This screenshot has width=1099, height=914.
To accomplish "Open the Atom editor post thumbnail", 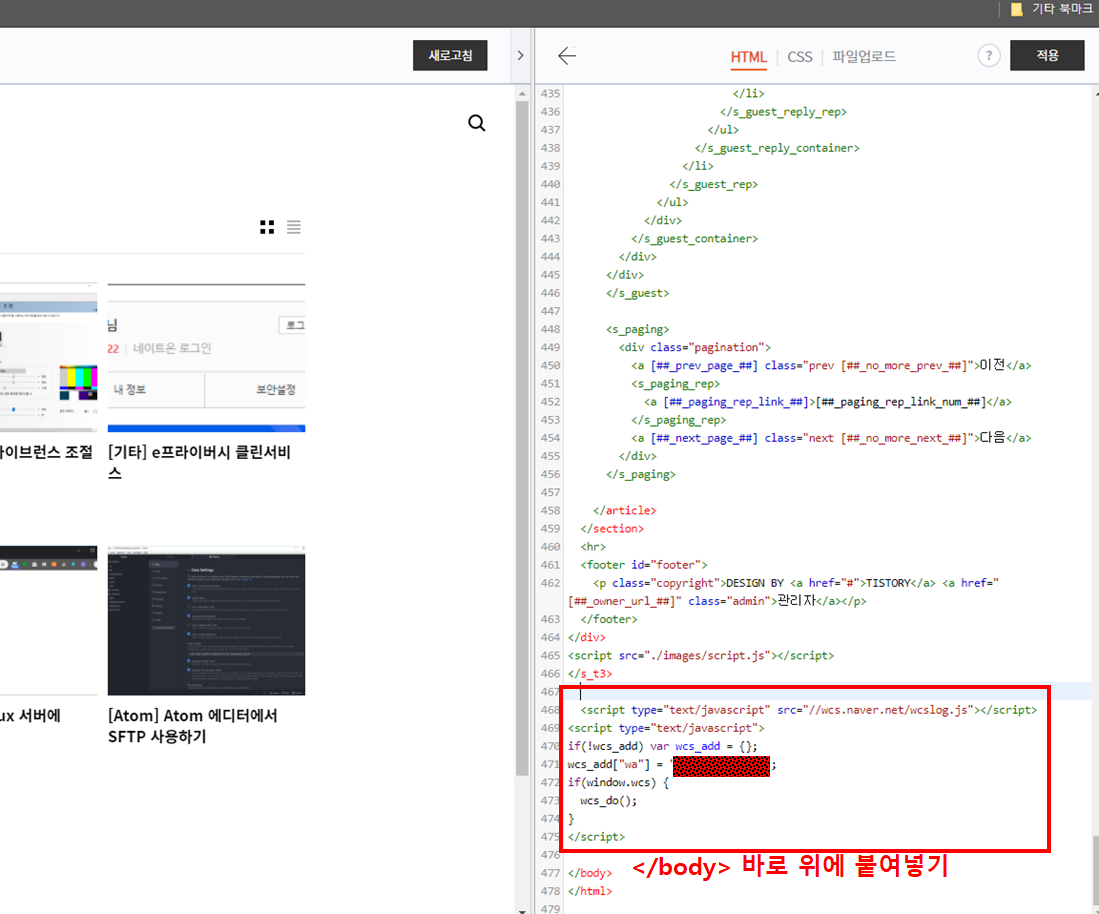I will click(x=206, y=620).
